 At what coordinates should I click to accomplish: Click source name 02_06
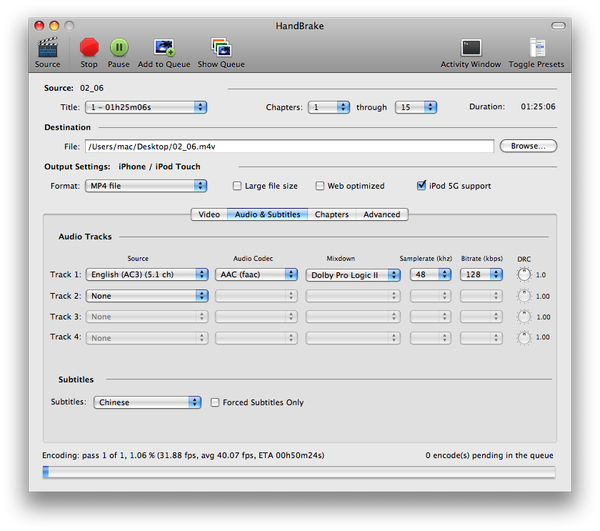coord(92,88)
